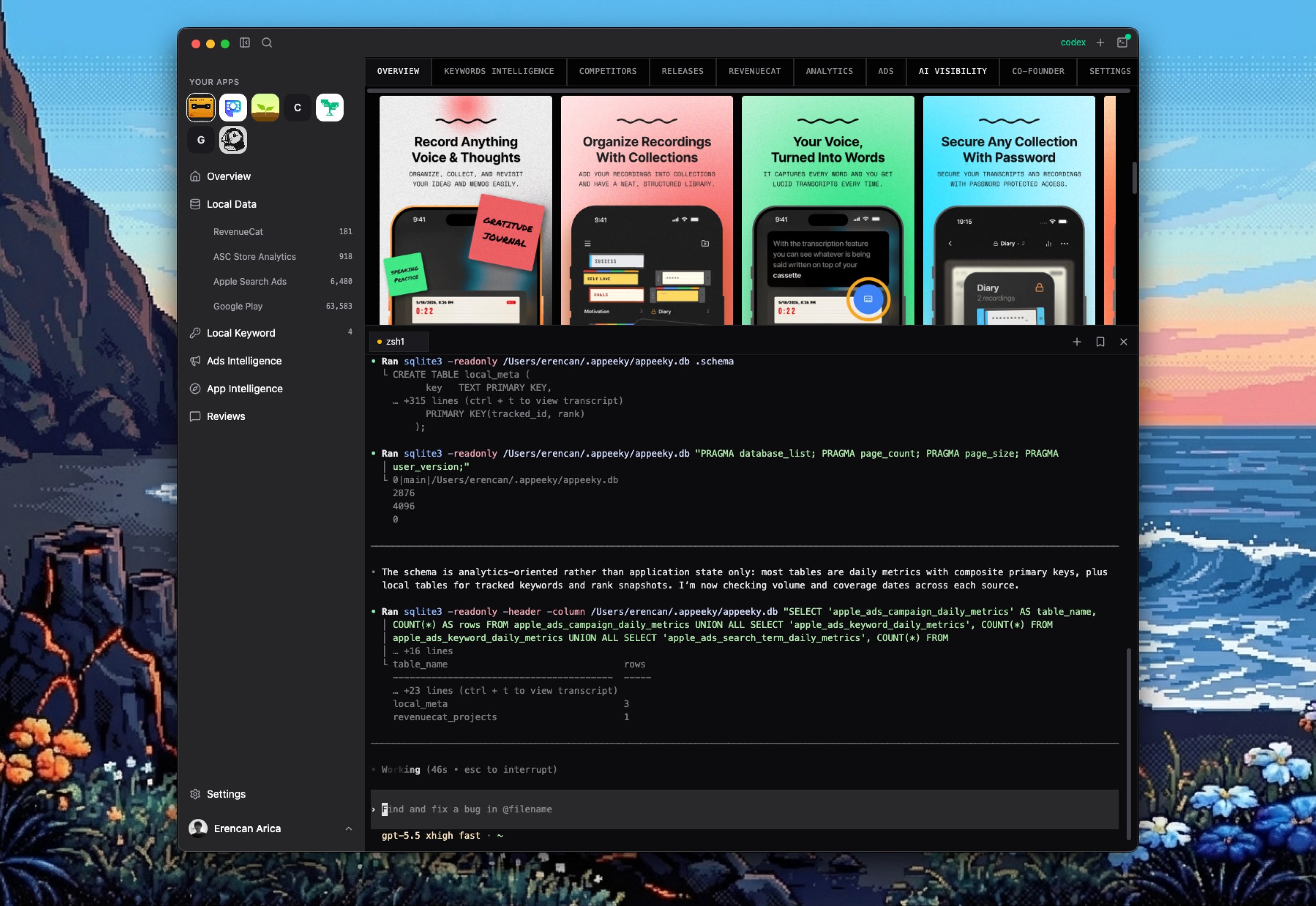This screenshot has width=1316, height=906.
Task: Select the green plant app icon on white
Action: pos(330,107)
